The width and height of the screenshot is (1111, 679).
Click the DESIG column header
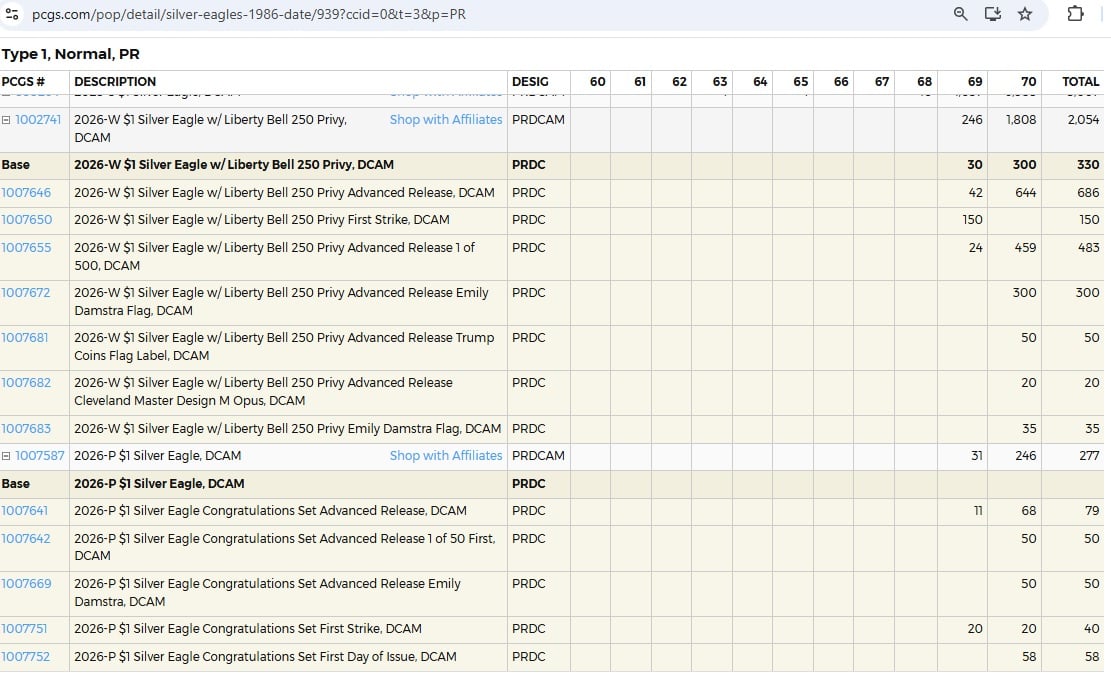530,82
